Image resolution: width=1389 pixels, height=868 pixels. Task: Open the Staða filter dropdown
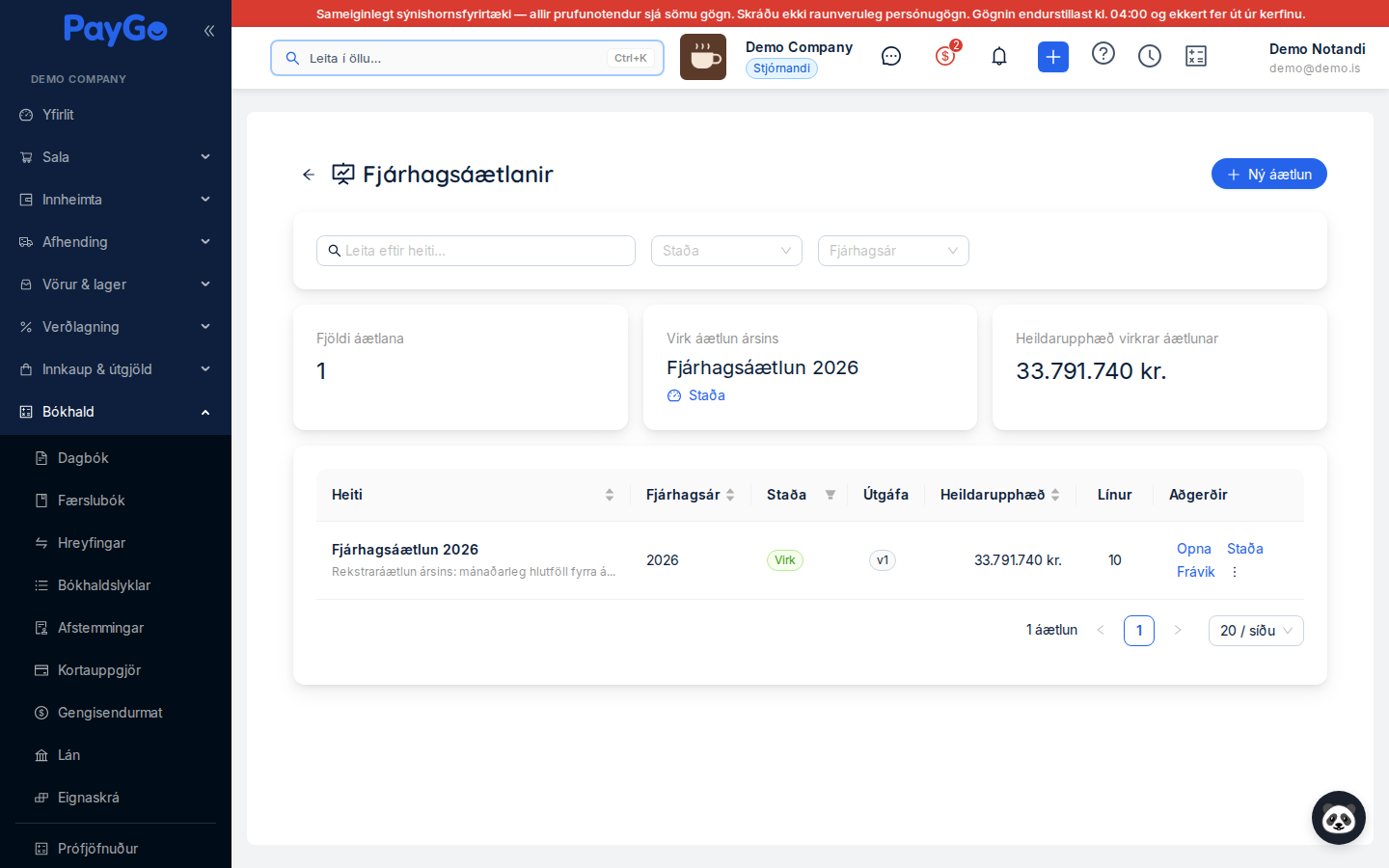[x=726, y=251]
